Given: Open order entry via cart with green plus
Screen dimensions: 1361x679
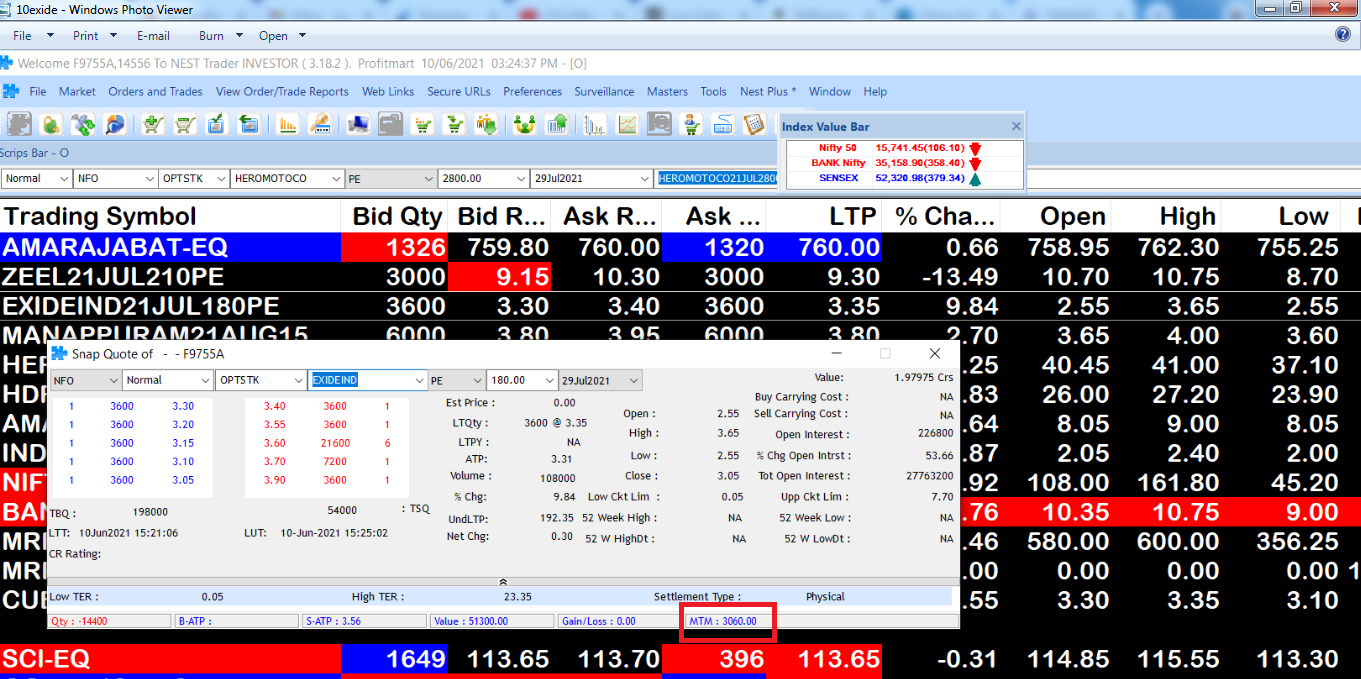Looking at the screenshot, I should [153, 124].
